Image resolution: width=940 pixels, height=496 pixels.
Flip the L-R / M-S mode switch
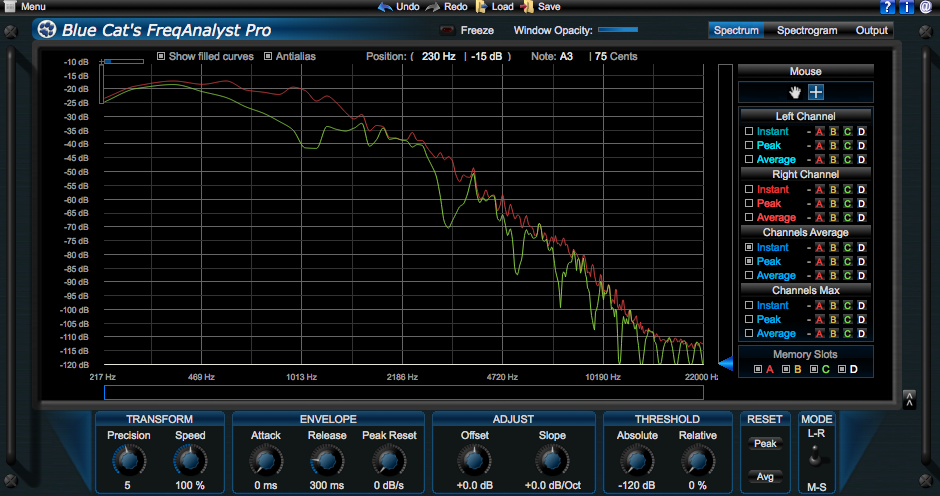click(x=816, y=457)
